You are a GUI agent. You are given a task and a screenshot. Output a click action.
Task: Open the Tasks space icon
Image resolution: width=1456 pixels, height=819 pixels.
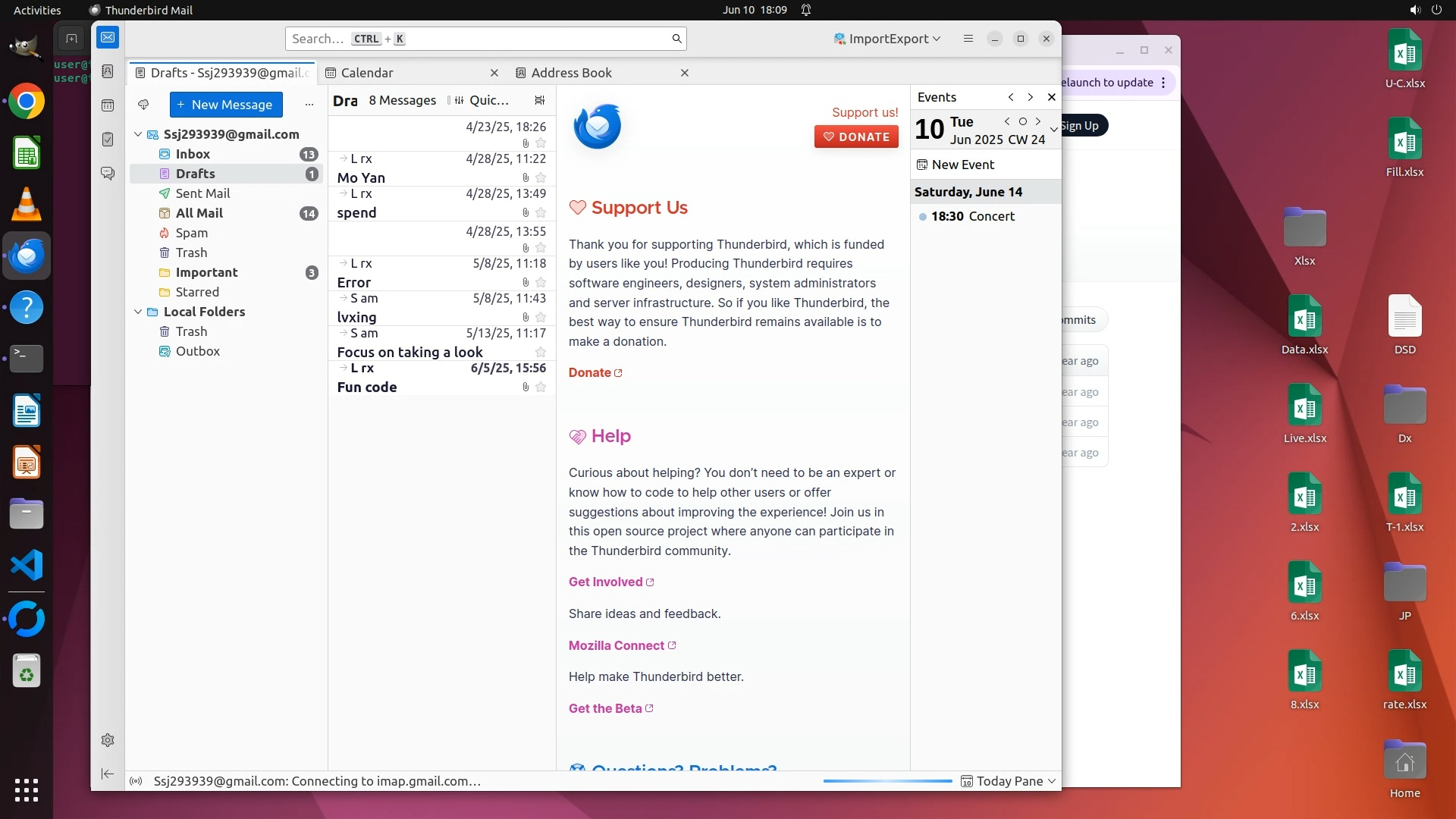pos(108,140)
